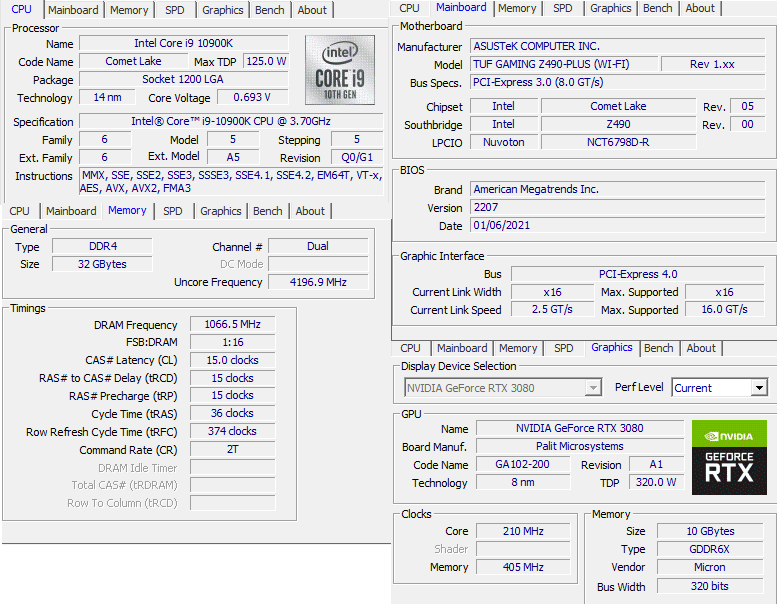
Task: Go to About tab in the row where Mainboard is active
Action: coord(700,8)
